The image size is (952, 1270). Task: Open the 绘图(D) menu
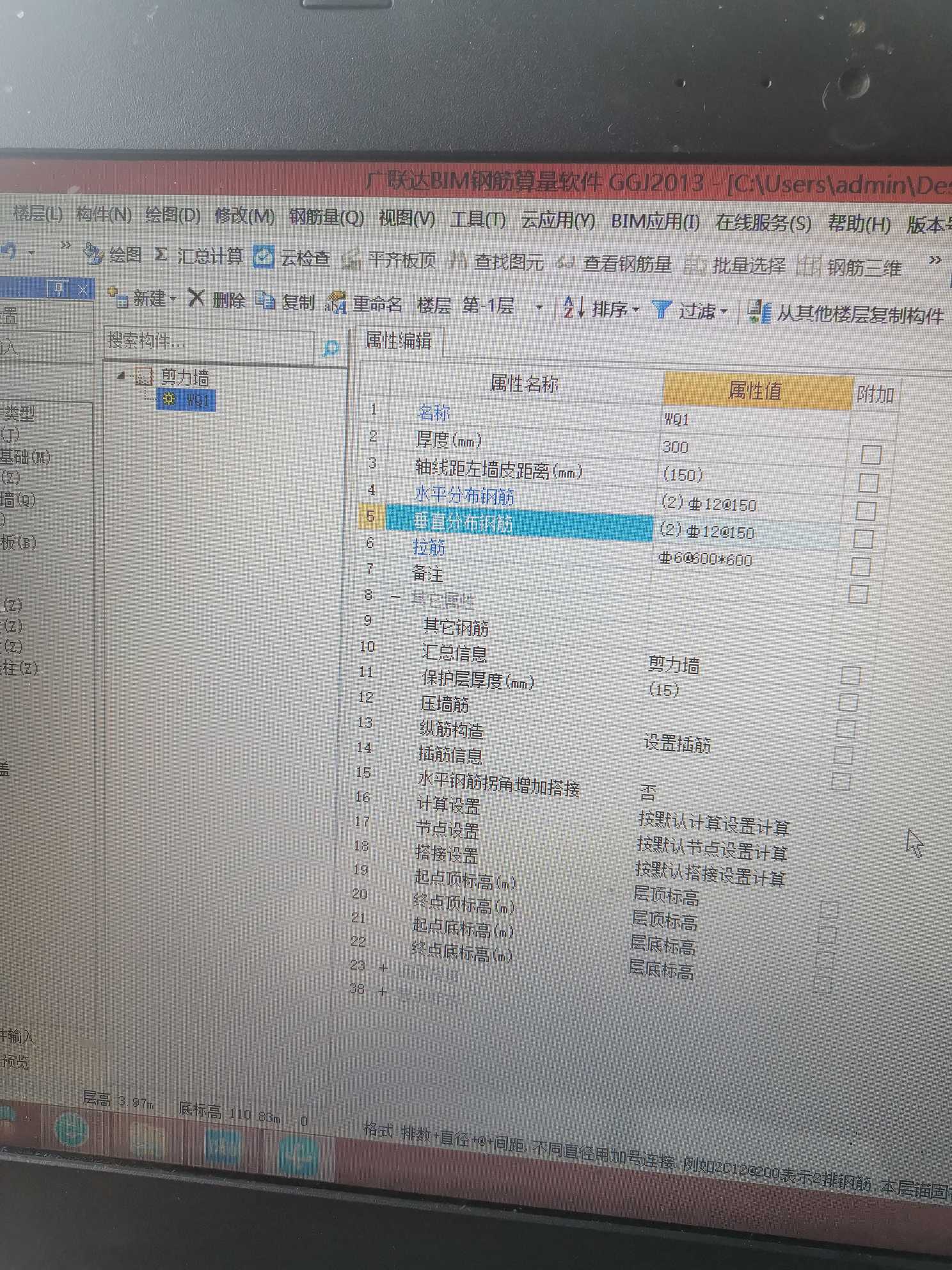tap(173, 215)
